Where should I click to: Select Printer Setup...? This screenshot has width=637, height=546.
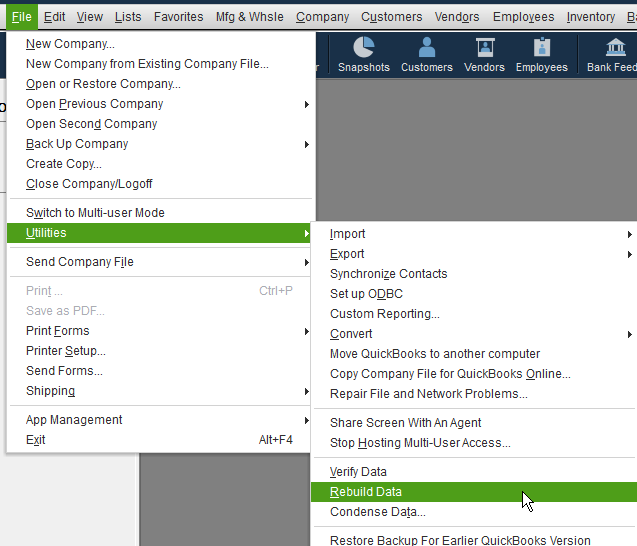pos(159,351)
